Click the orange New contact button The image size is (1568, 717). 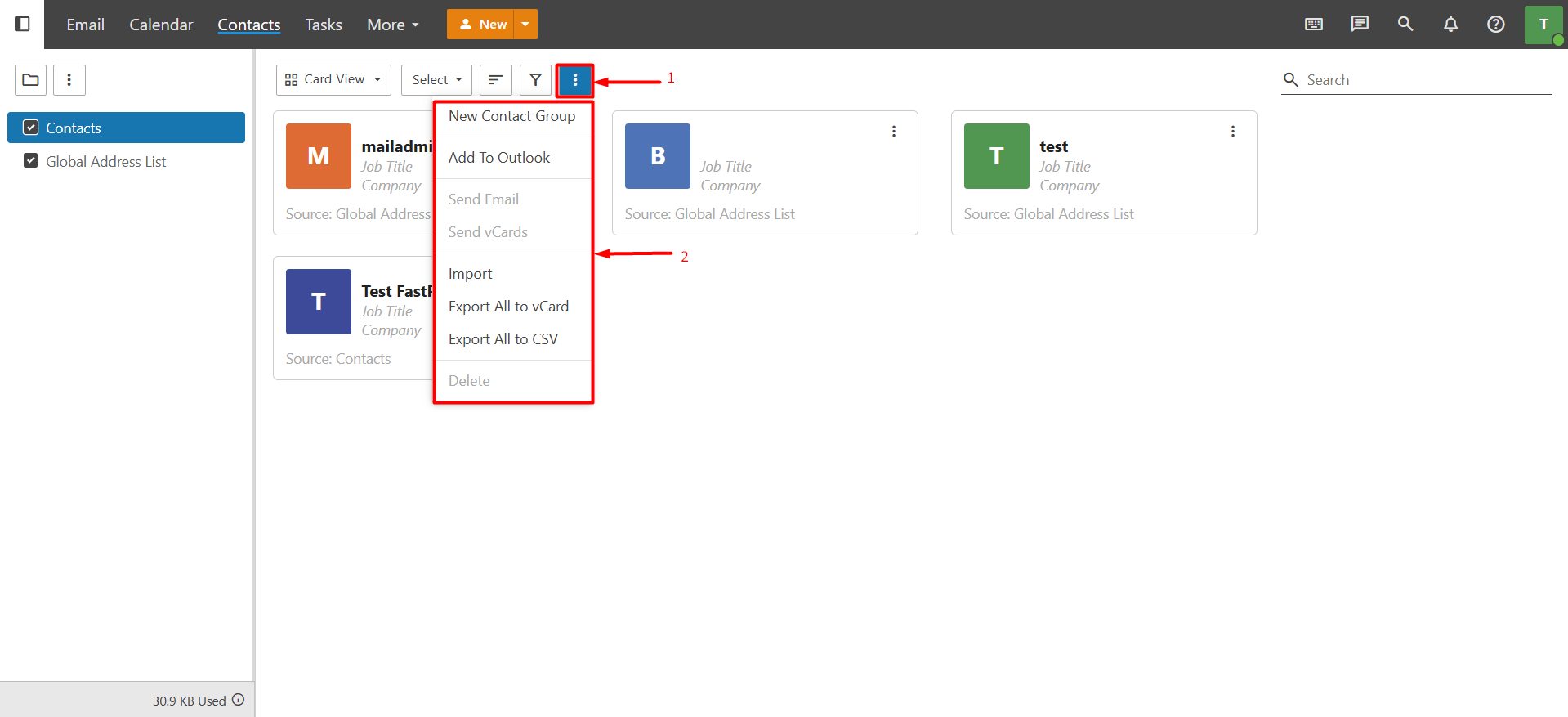click(480, 25)
